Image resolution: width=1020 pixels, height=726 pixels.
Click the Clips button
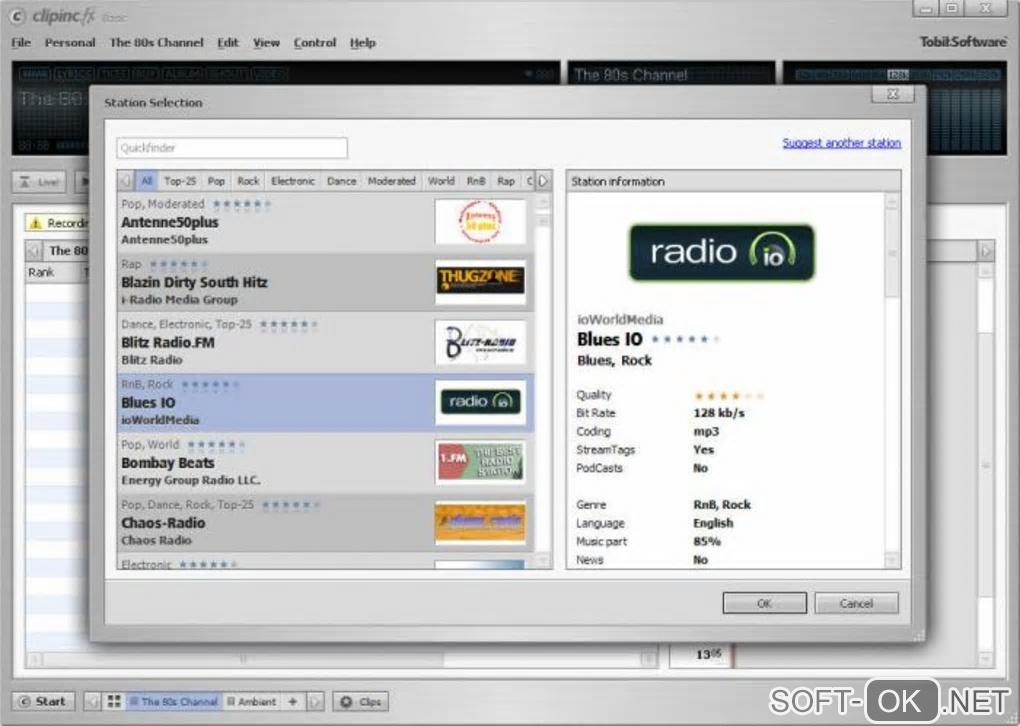tap(361, 701)
